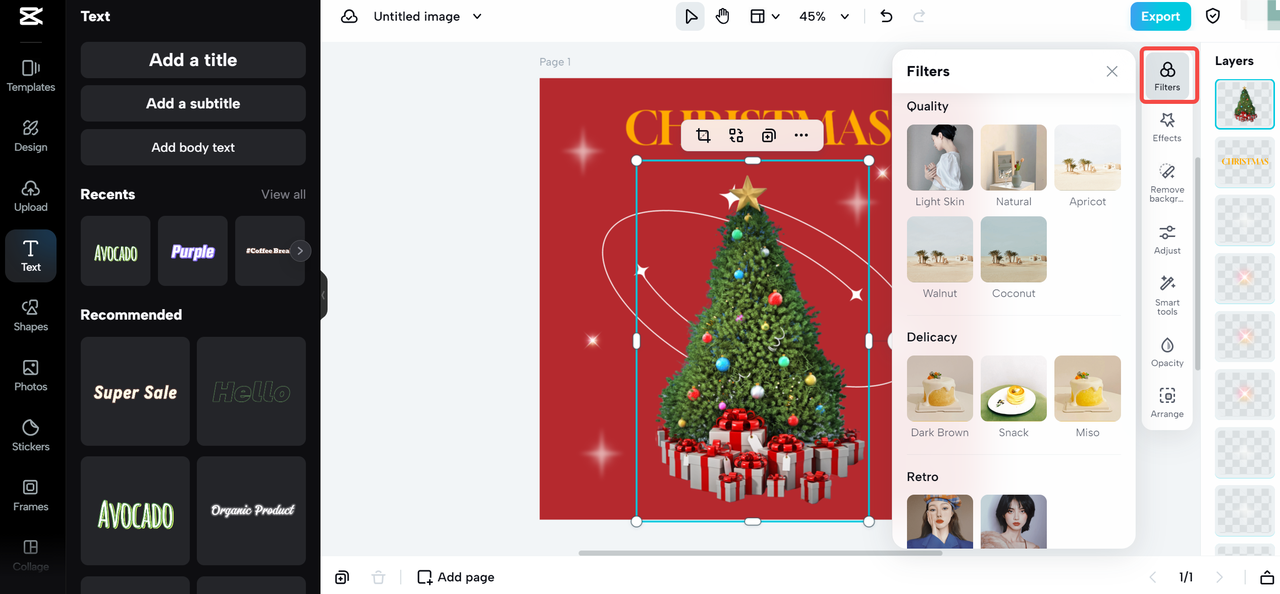The height and width of the screenshot is (594, 1280).
Task: Open the page layout options dropdown
Action: [766, 16]
